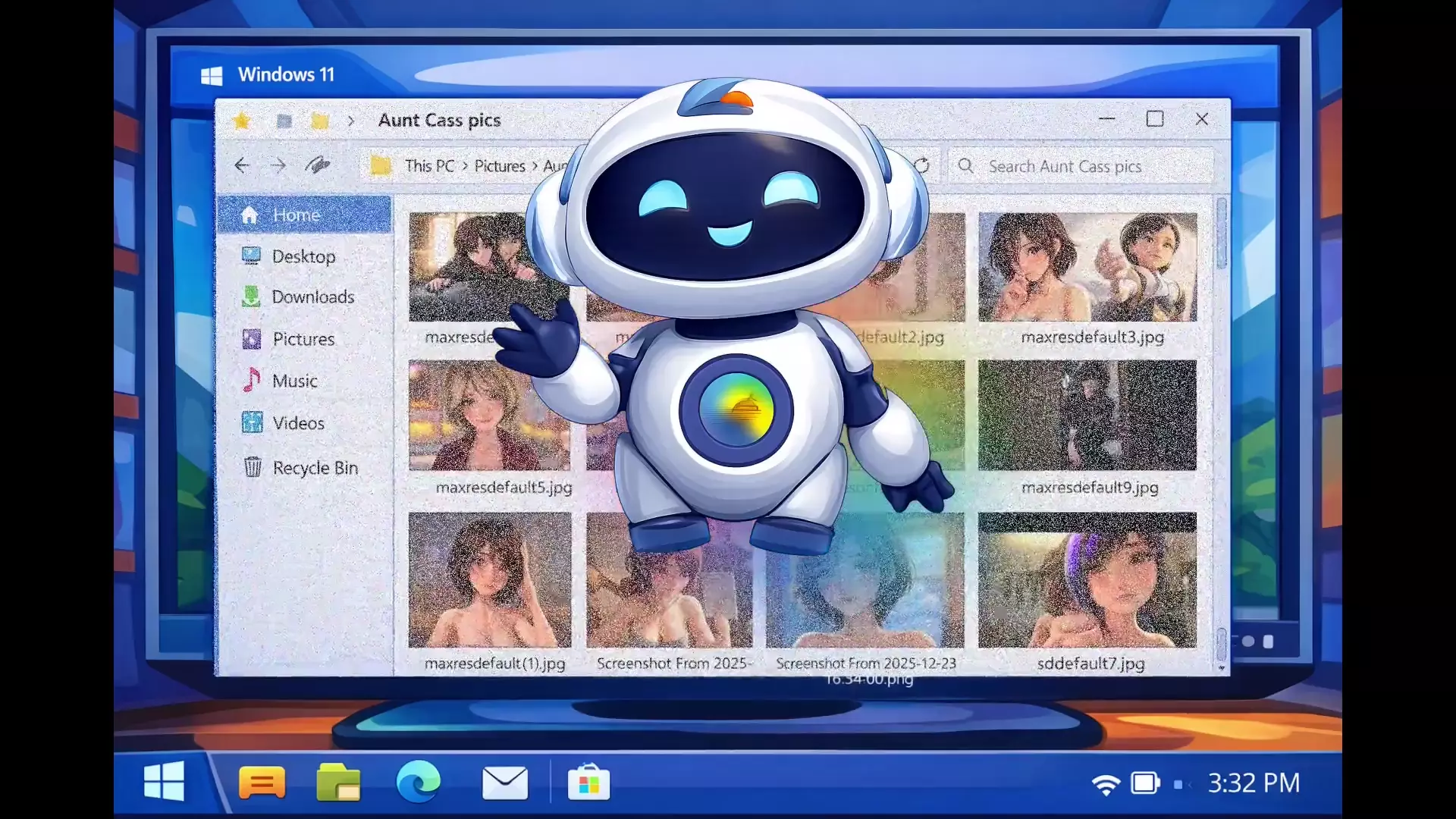Click the yellow star favorites icon
The image size is (1456, 819).
click(x=241, y=121)
